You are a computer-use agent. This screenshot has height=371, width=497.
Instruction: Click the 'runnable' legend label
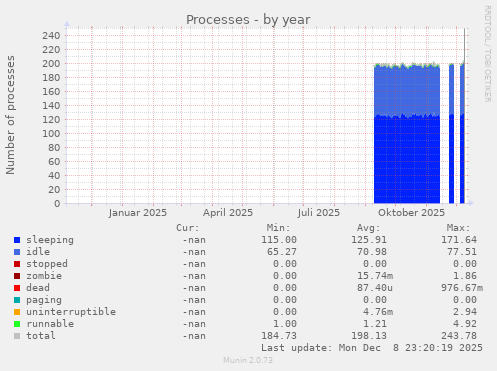[50, 324]
